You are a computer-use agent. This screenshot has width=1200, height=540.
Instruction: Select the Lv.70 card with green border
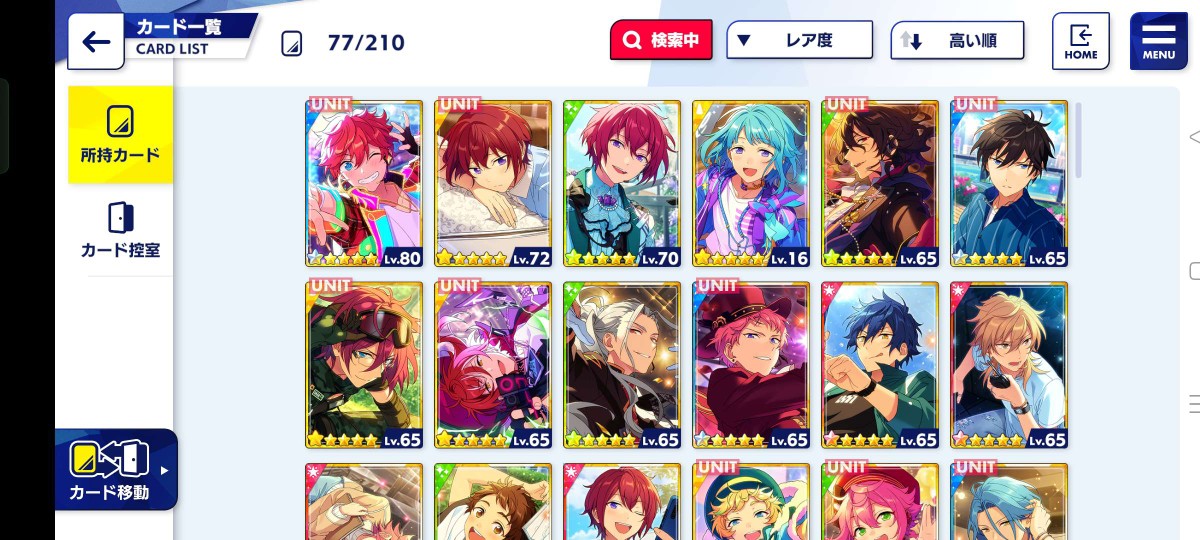pyautogui.click(x=622, y=184)
